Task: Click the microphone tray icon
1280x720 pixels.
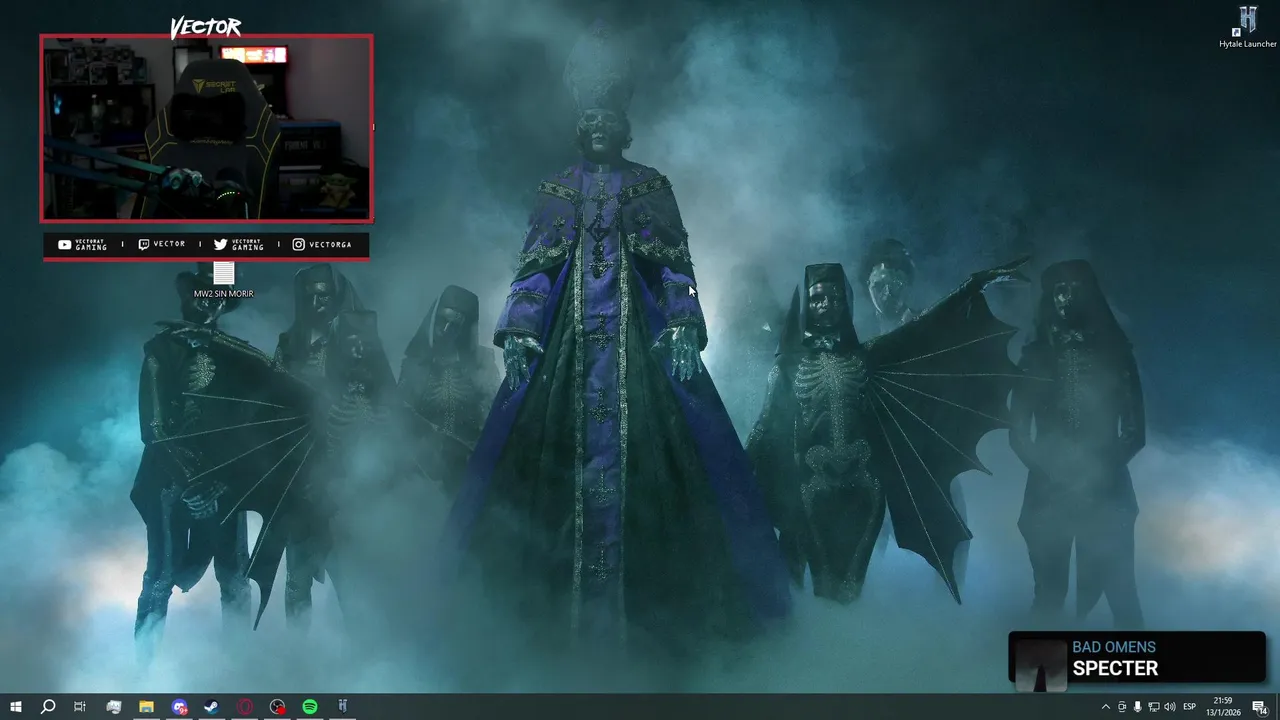Action: pyautogui.click(x=1137, y=707)
